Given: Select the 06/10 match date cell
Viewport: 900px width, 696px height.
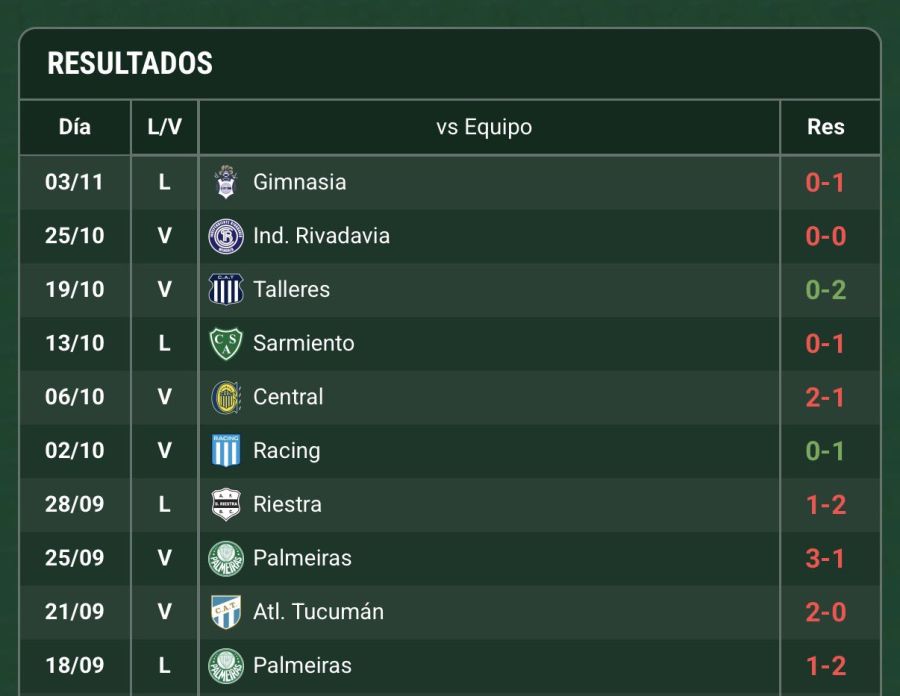Looking at the screenshot, I should tap(75, 397).
